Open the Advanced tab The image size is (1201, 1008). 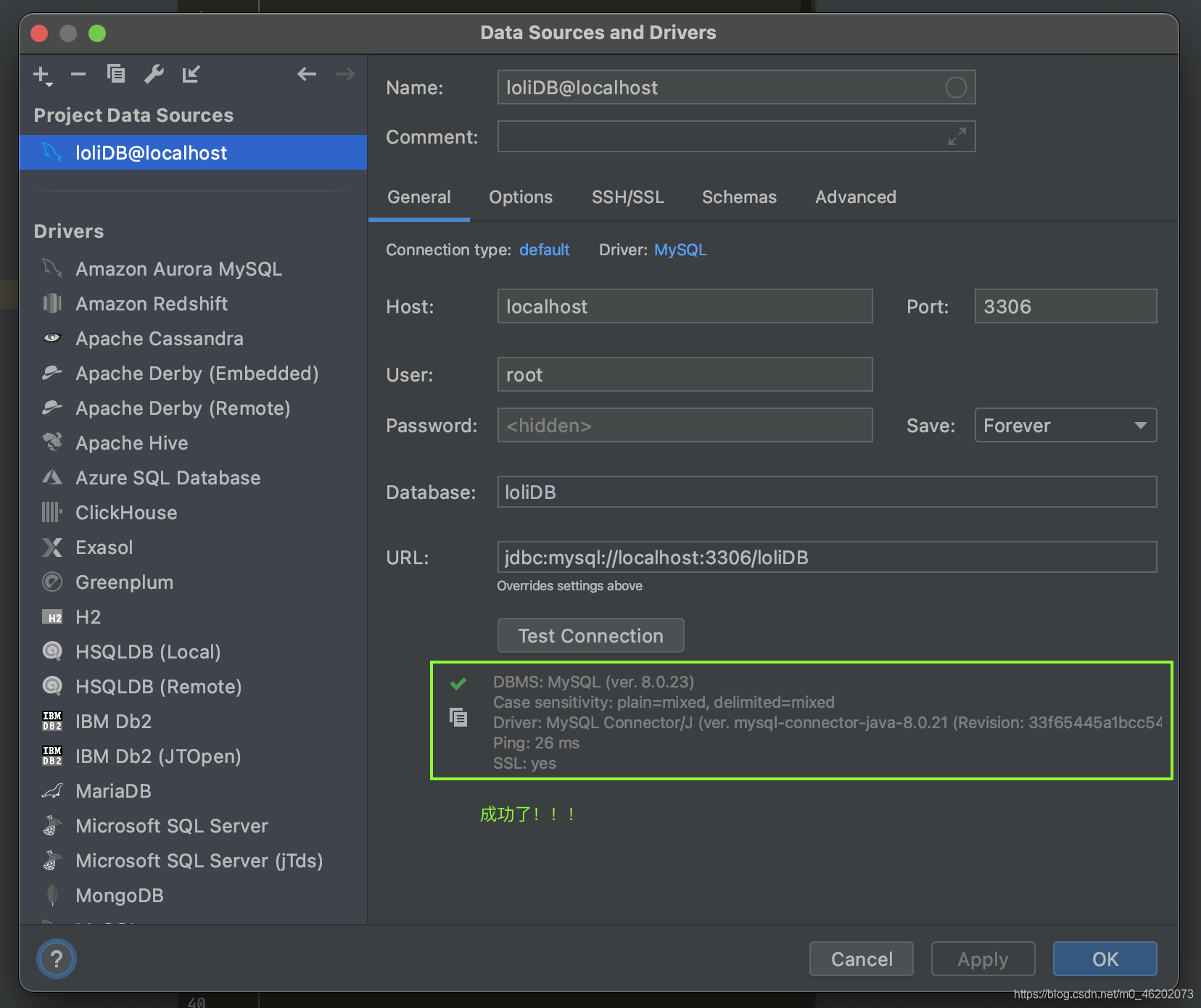pyautogui.click(x=856, y=197)
